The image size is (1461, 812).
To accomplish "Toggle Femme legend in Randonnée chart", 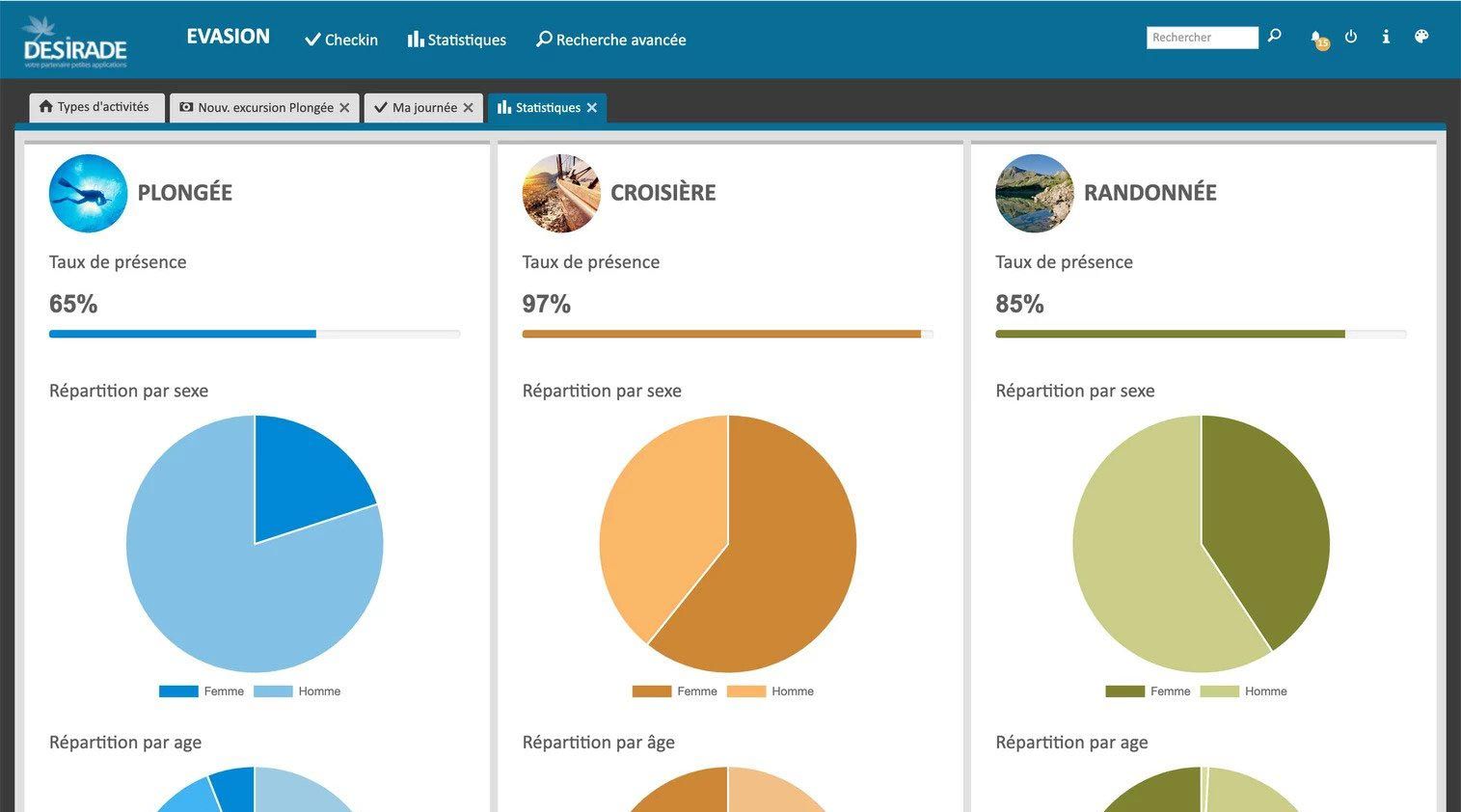I will pos(1149,691).
